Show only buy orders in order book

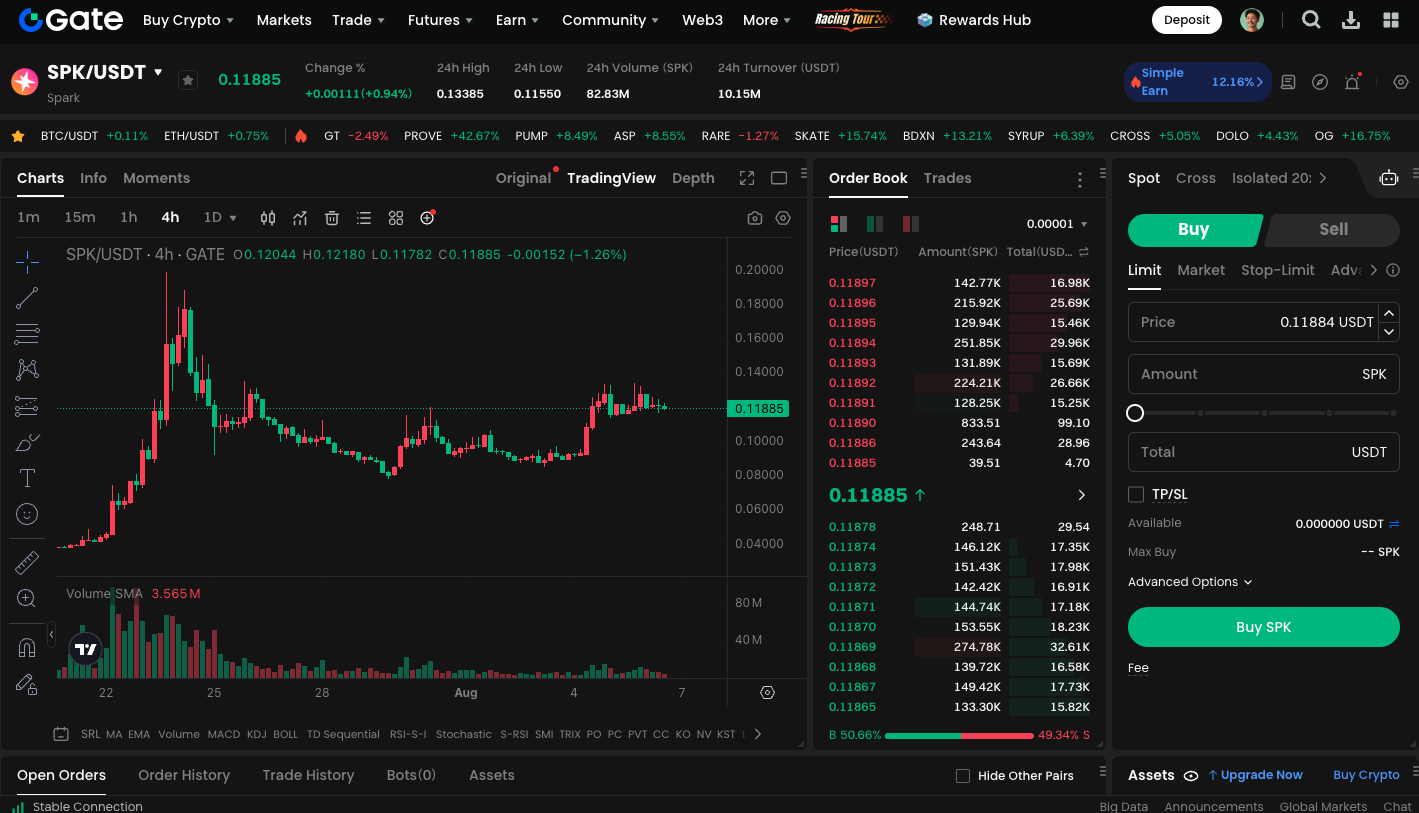click(875, 224)
